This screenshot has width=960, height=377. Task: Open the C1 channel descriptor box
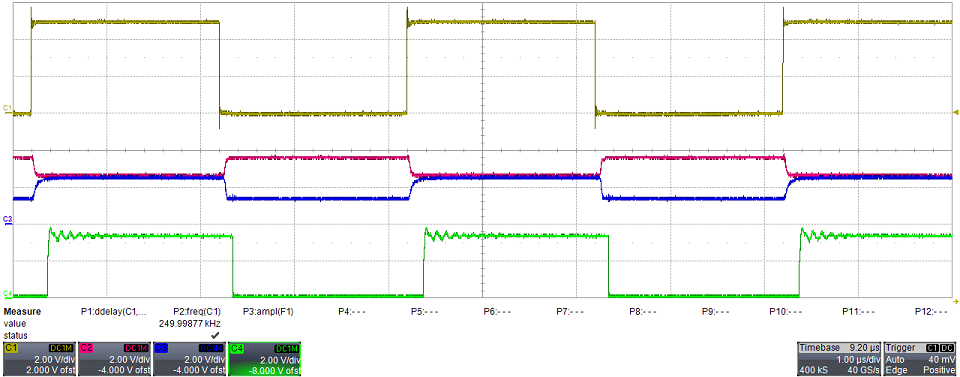tap(39, 359)
